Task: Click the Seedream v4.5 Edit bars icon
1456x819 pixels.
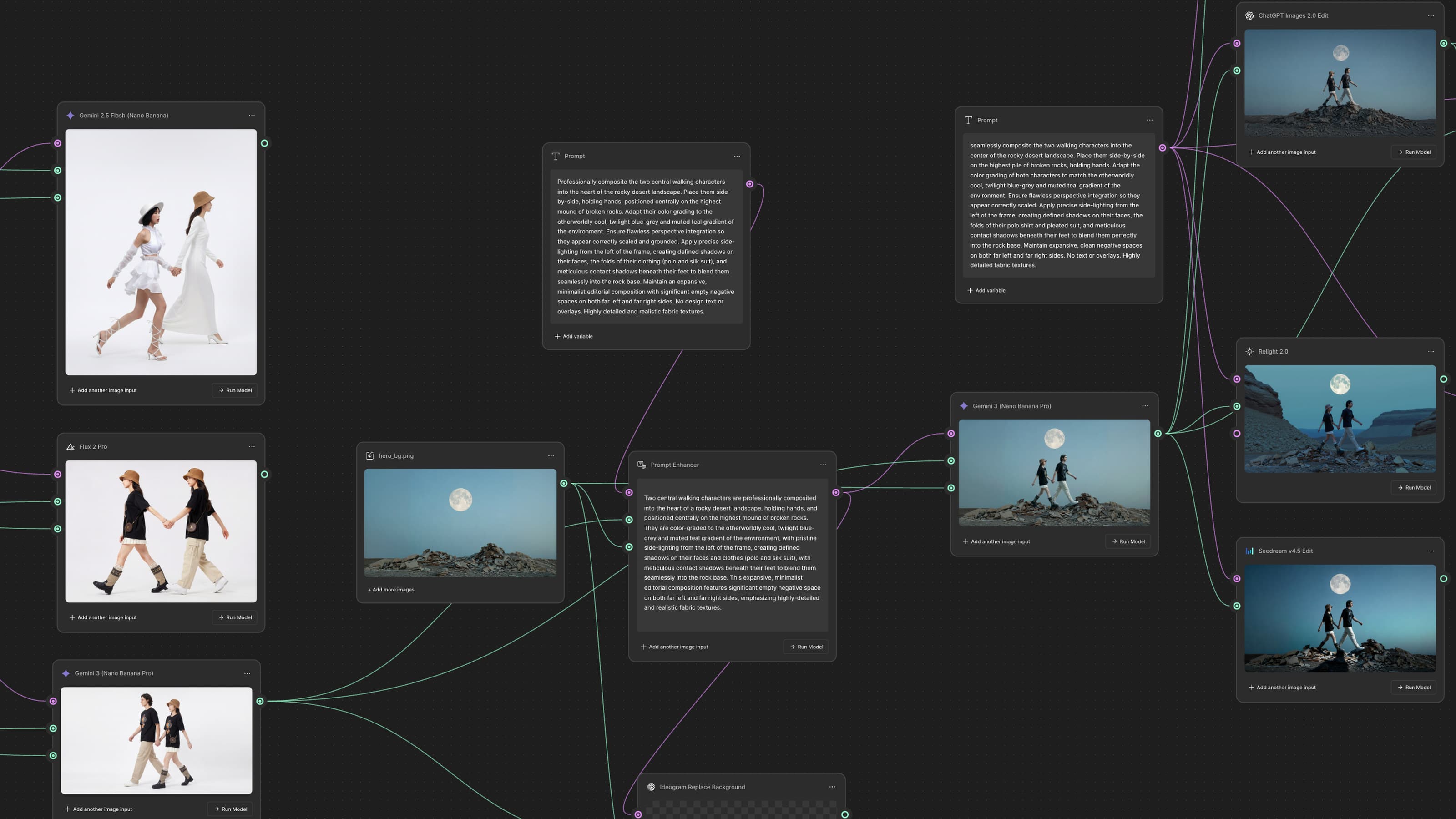Action: (1249, 551)
